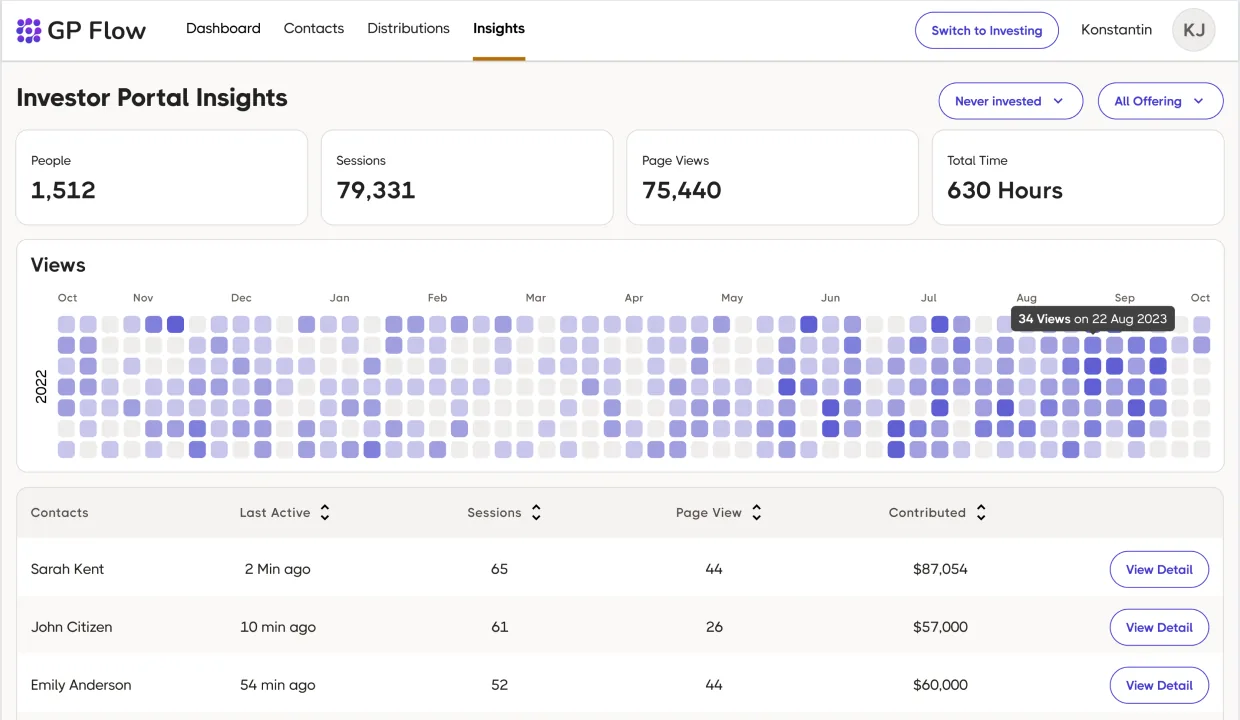Viewport: 1240px width, 720px height.
Task: Click the People 1,512 stat card
Action: pos(161,177)
